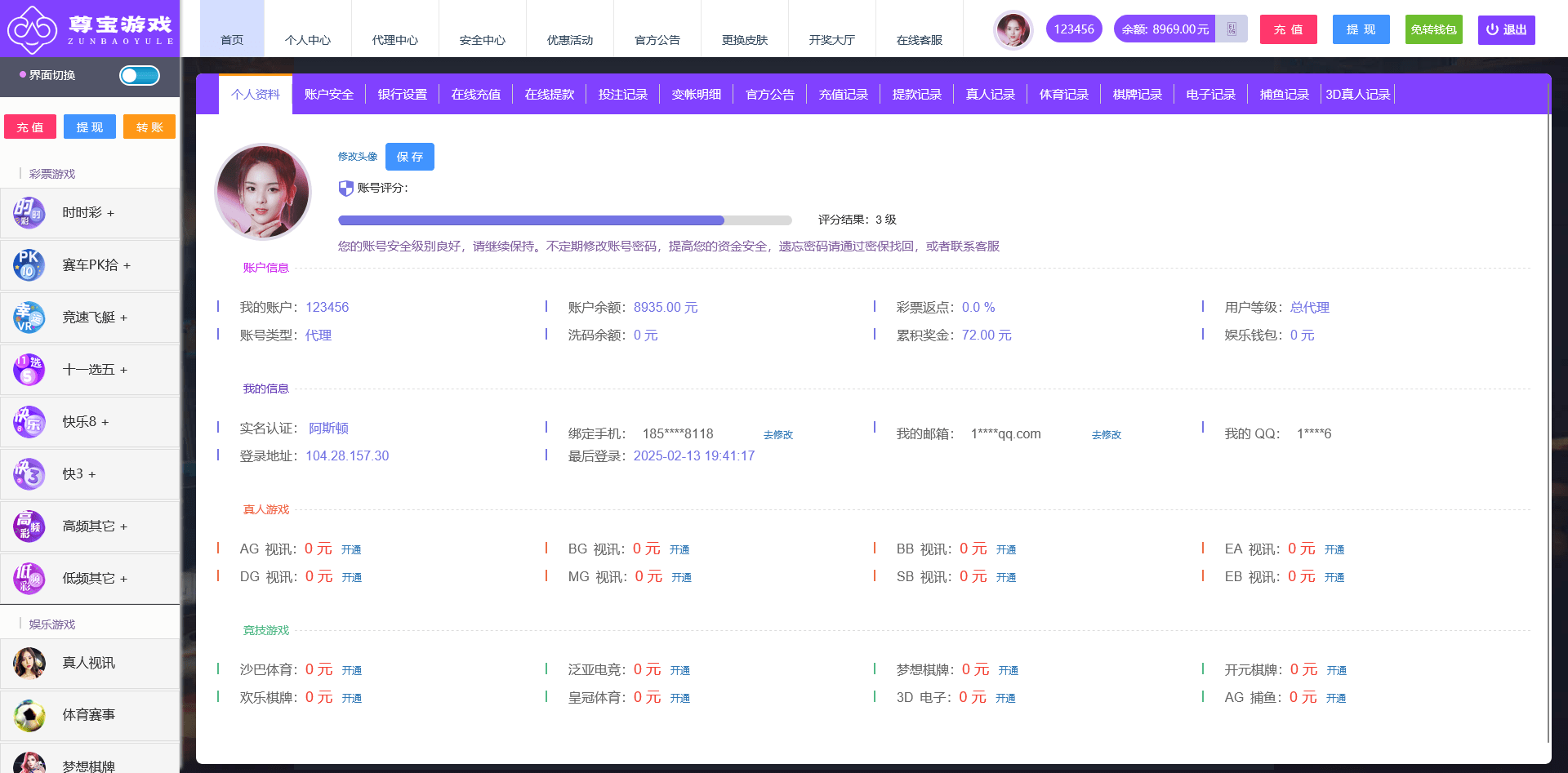
Task: Expand the 高频其它 sidebar category
Action: coord(95,526)
